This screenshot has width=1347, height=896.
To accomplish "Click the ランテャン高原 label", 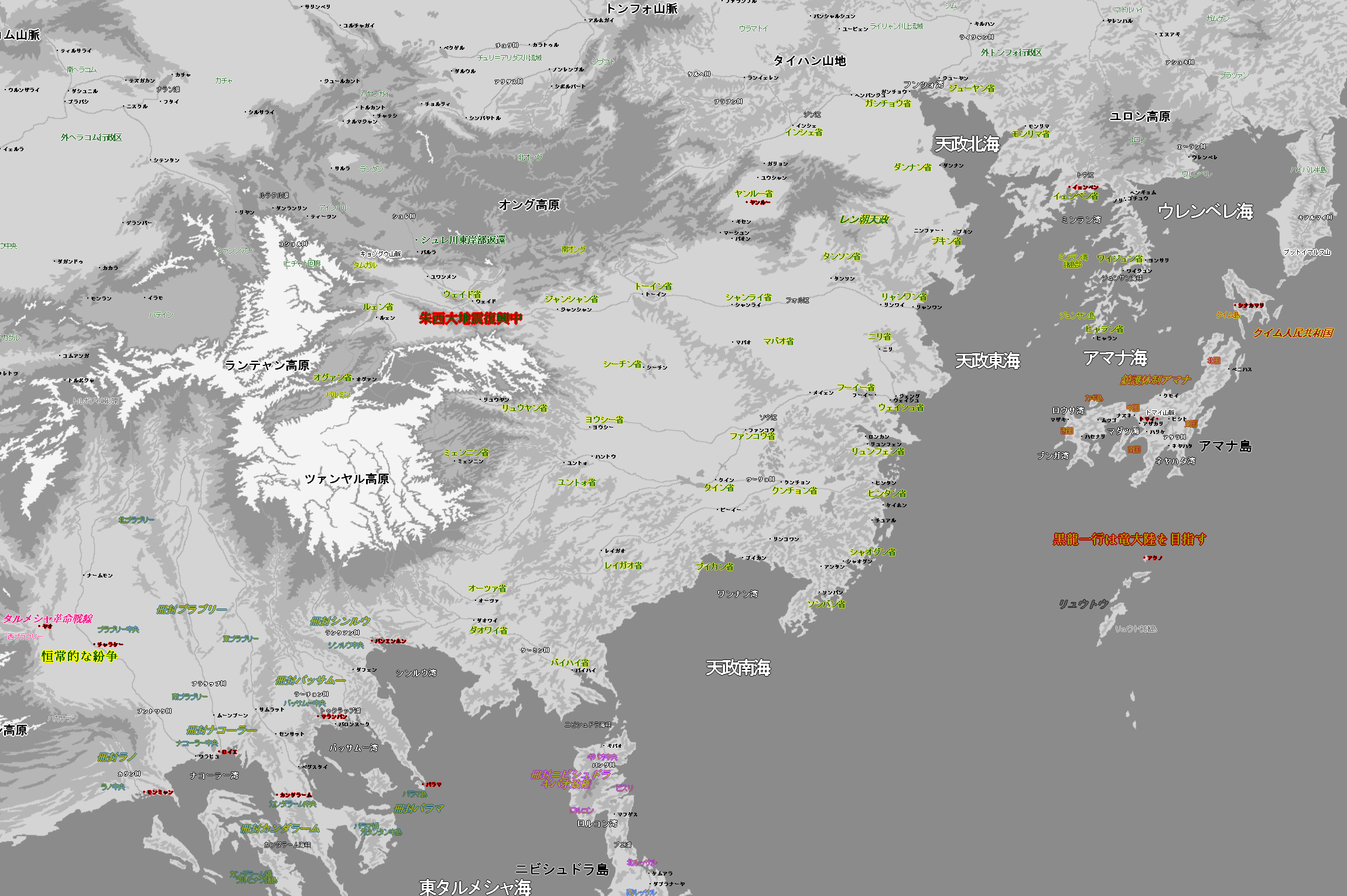I will 267,365.
